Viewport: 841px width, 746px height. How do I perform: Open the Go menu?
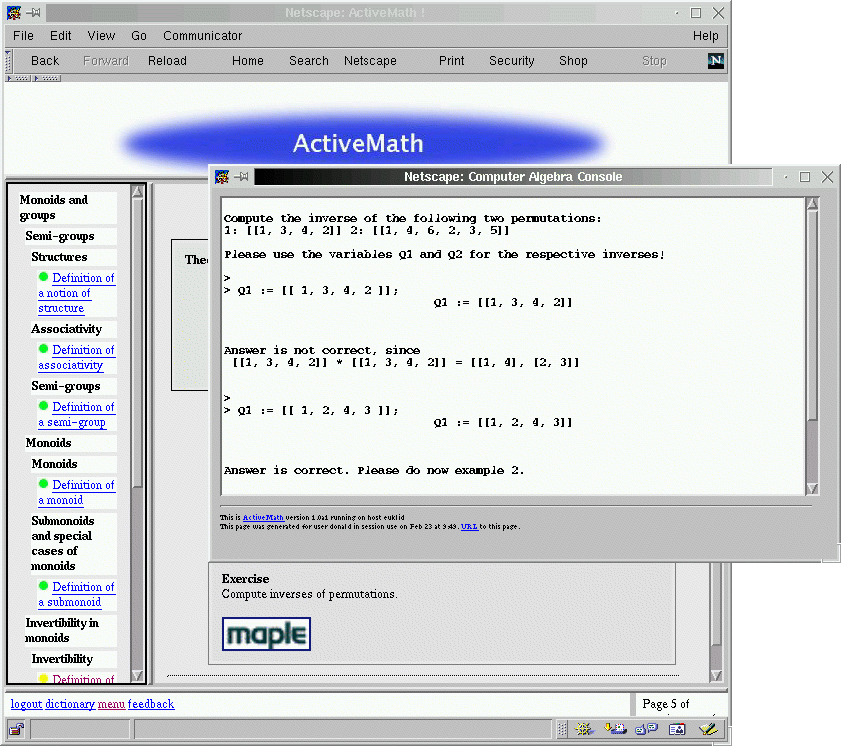(x=139, y=36)
